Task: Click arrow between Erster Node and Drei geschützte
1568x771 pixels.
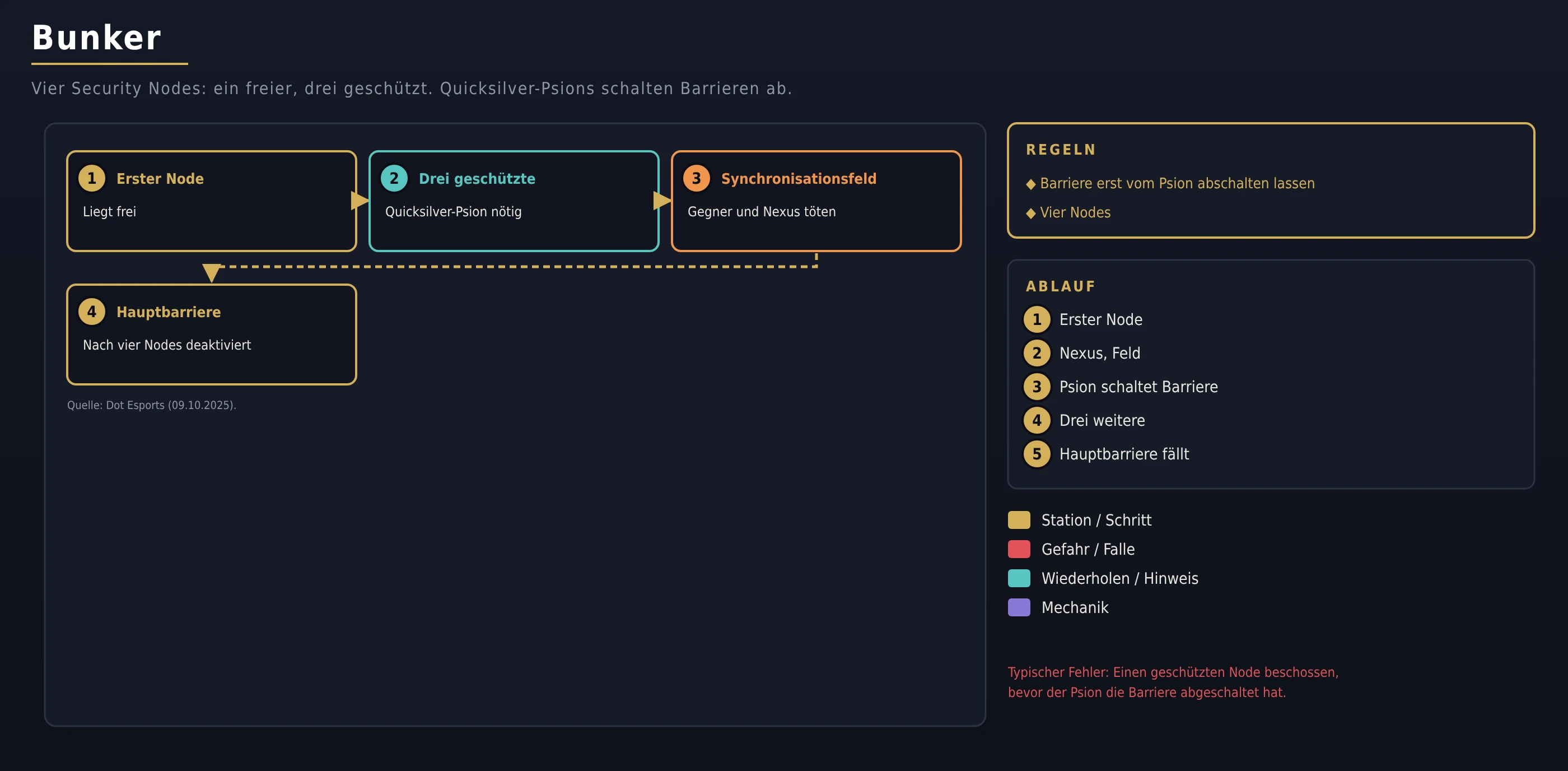Action: coord(360,201)
